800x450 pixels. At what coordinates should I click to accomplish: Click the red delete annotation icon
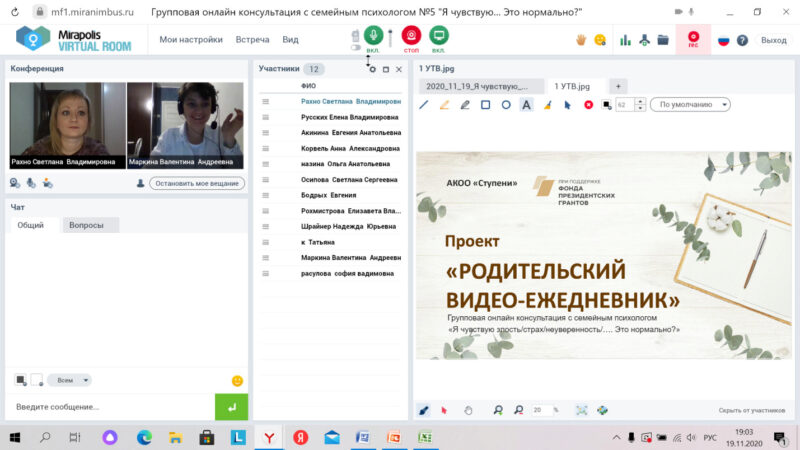click(588, 105)
